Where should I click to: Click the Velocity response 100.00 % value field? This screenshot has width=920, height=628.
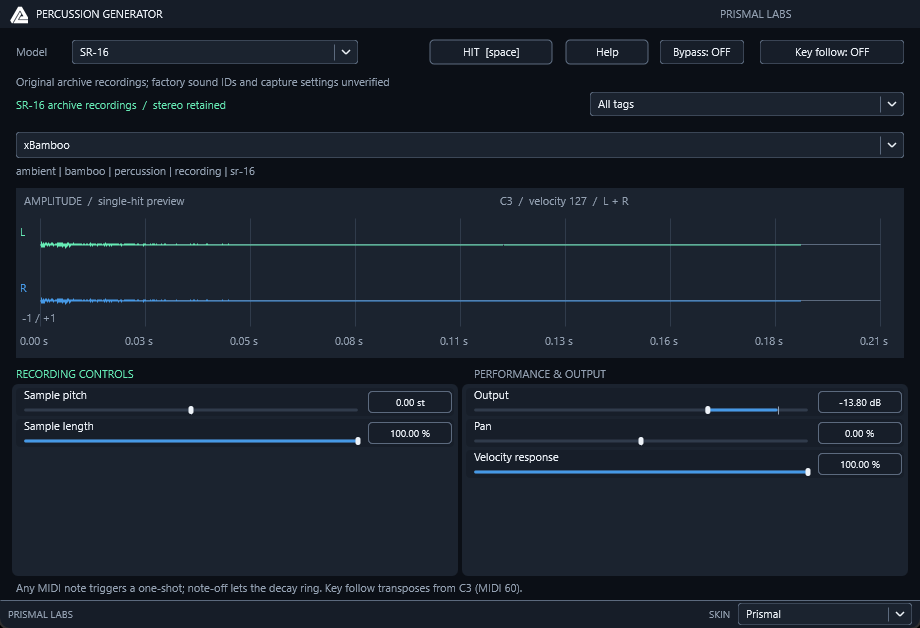(860, 465)
